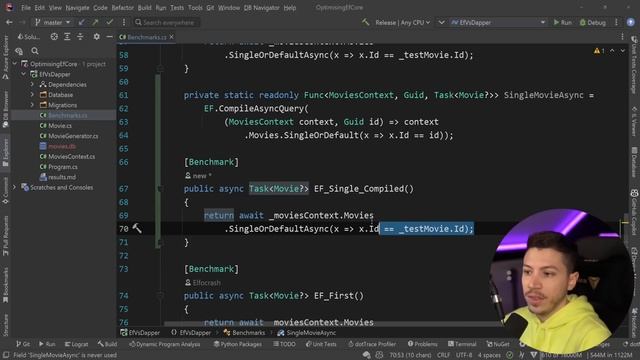Click the Debug button
640x360 pixels.
pos(593,22)
